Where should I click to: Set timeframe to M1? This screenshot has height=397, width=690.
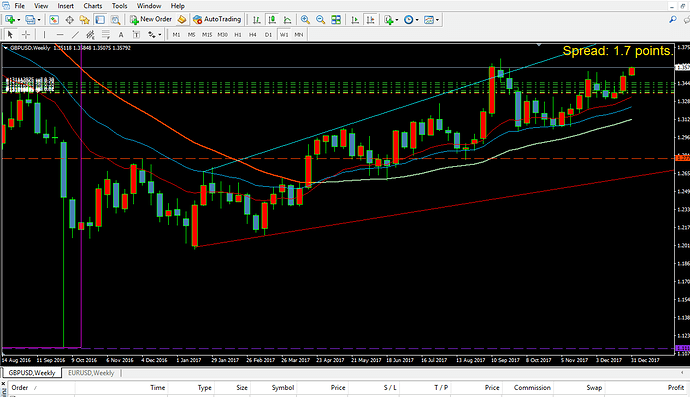[176, 34]
